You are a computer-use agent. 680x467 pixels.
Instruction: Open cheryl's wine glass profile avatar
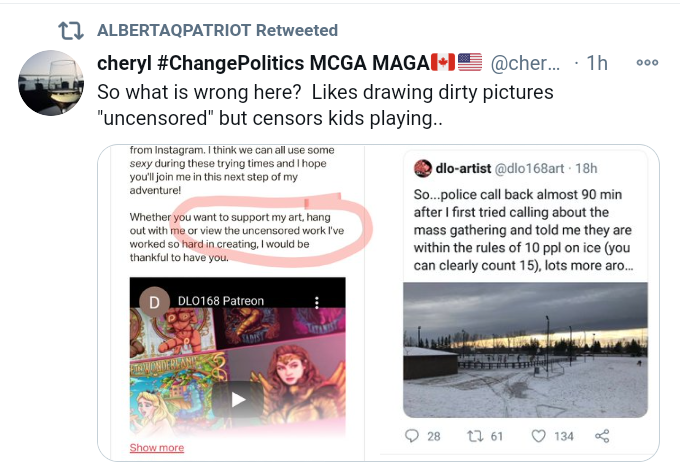(51, 83)
